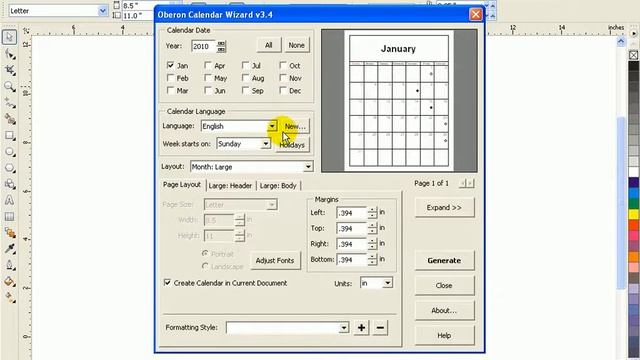Close the Oberon Calendar Wizard window
The width and height of the screenshot is (640, 360).
[476, 15]
